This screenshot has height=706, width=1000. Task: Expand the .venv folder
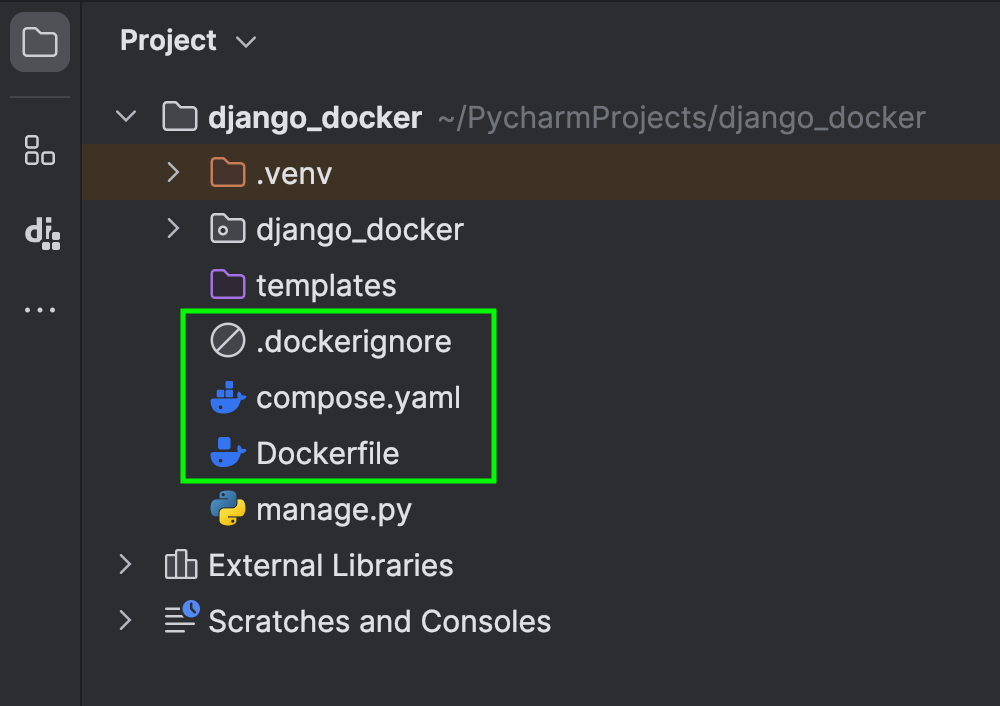[174, 173]
